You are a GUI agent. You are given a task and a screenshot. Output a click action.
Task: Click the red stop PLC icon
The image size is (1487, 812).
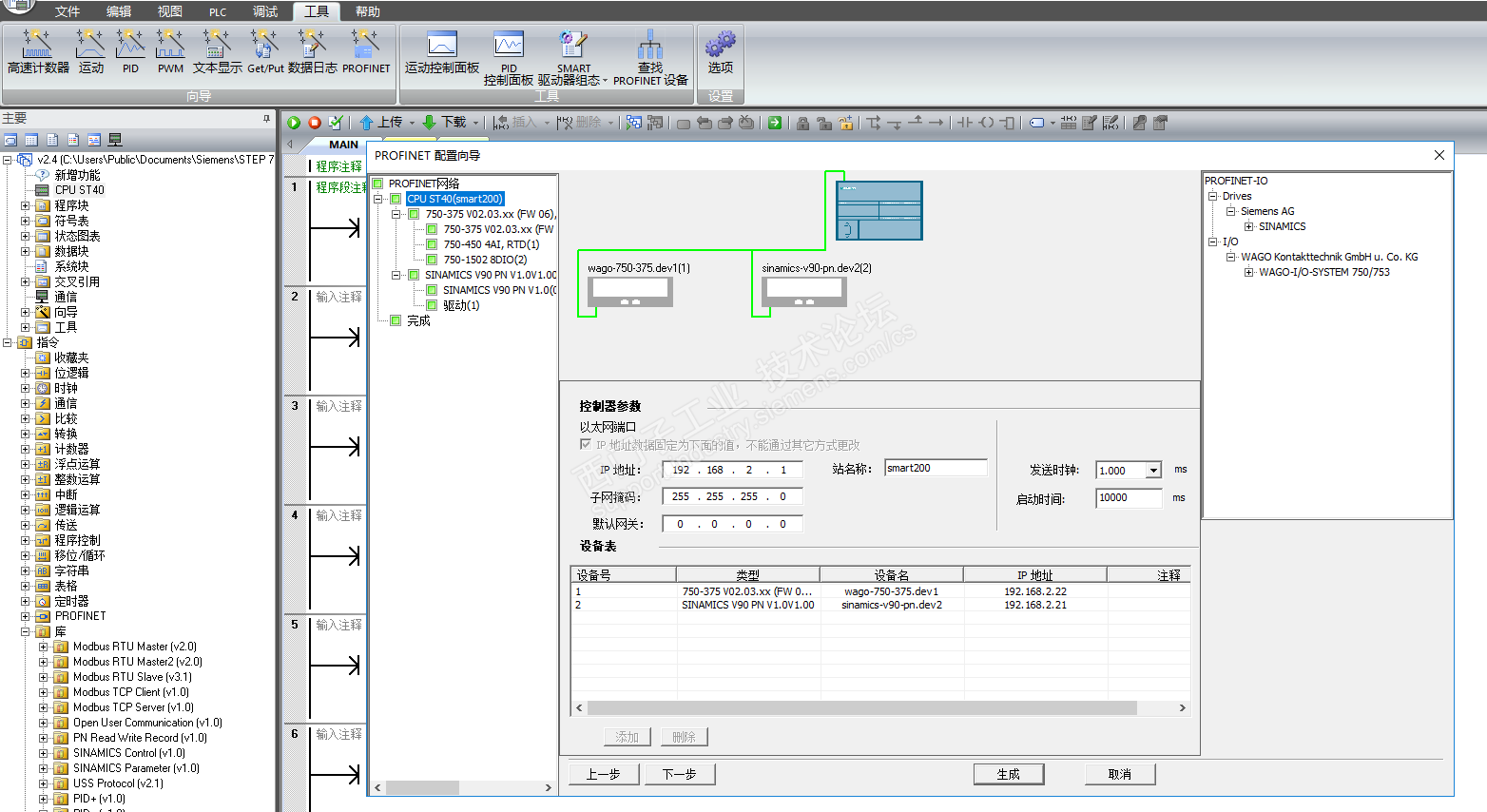point(315,123)
